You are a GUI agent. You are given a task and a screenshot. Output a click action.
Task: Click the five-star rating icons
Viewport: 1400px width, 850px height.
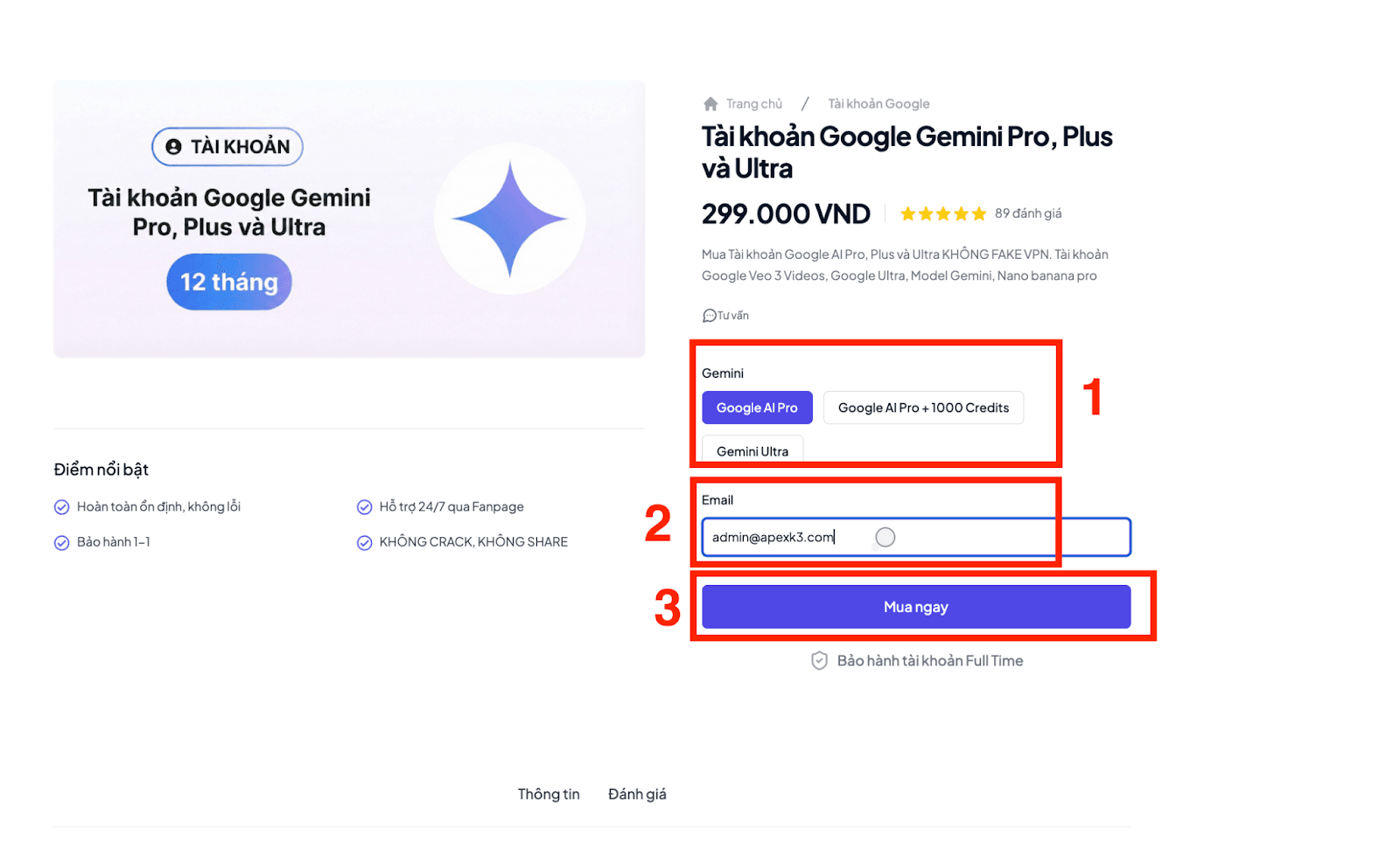coord(942,214)
